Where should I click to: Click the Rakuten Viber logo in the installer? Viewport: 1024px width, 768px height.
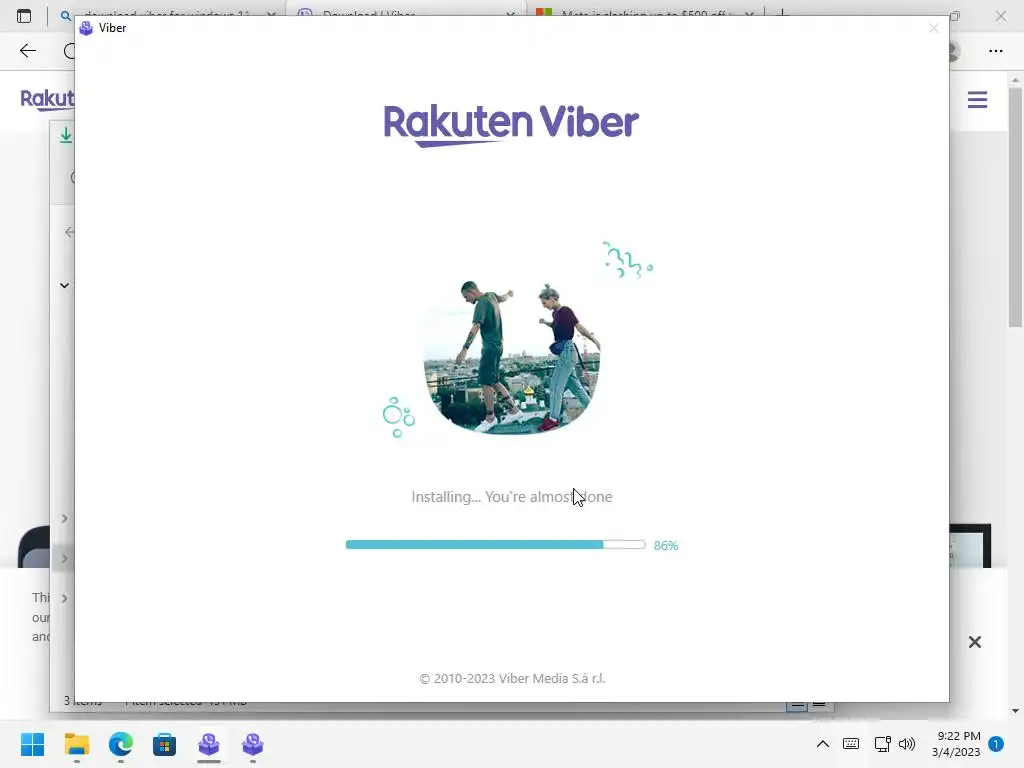tap(511, 124)
